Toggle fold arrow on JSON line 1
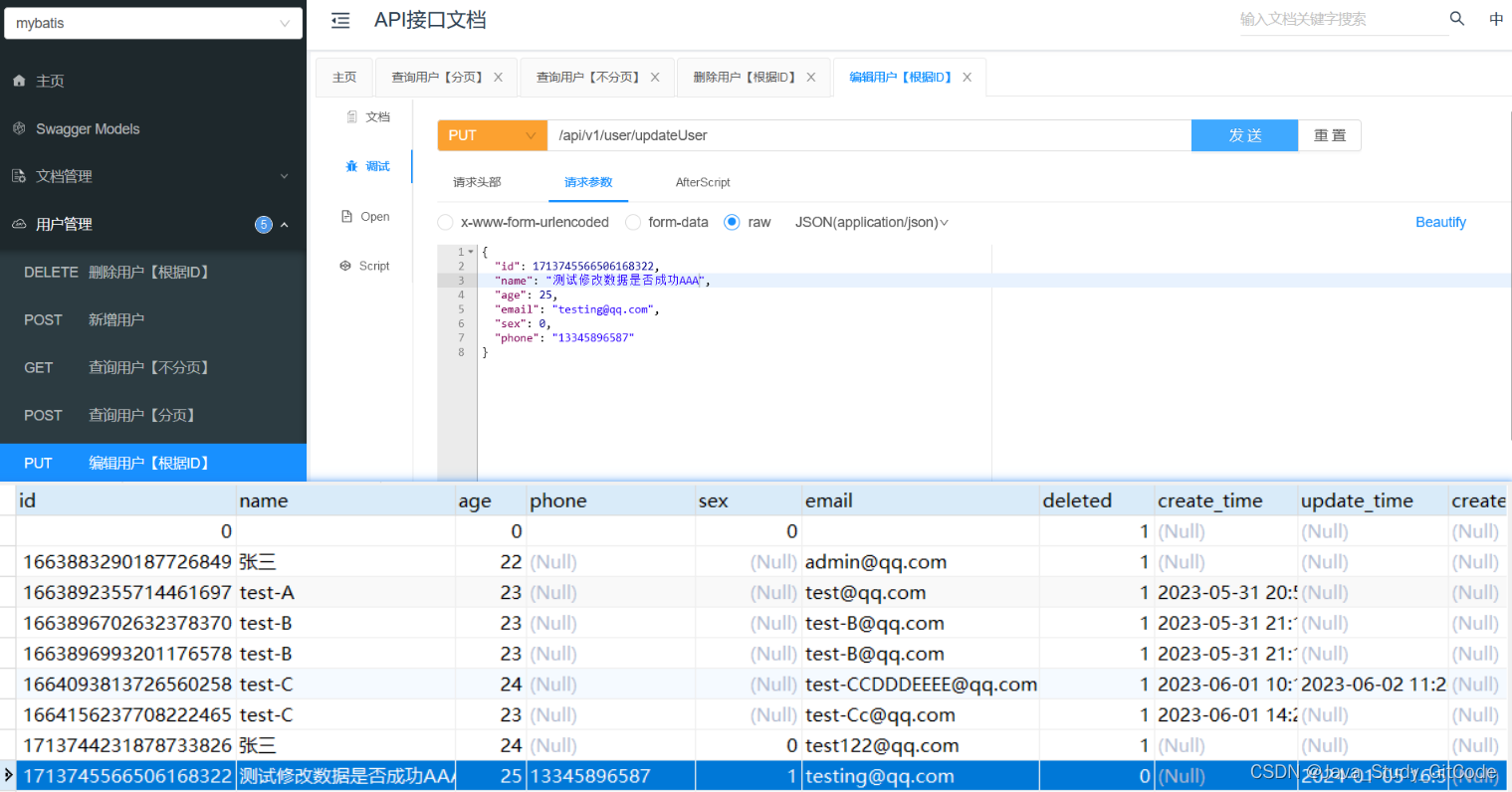The width and height of the screenshot is (1512, 792). pyautogui.click(x=471, y=252)
